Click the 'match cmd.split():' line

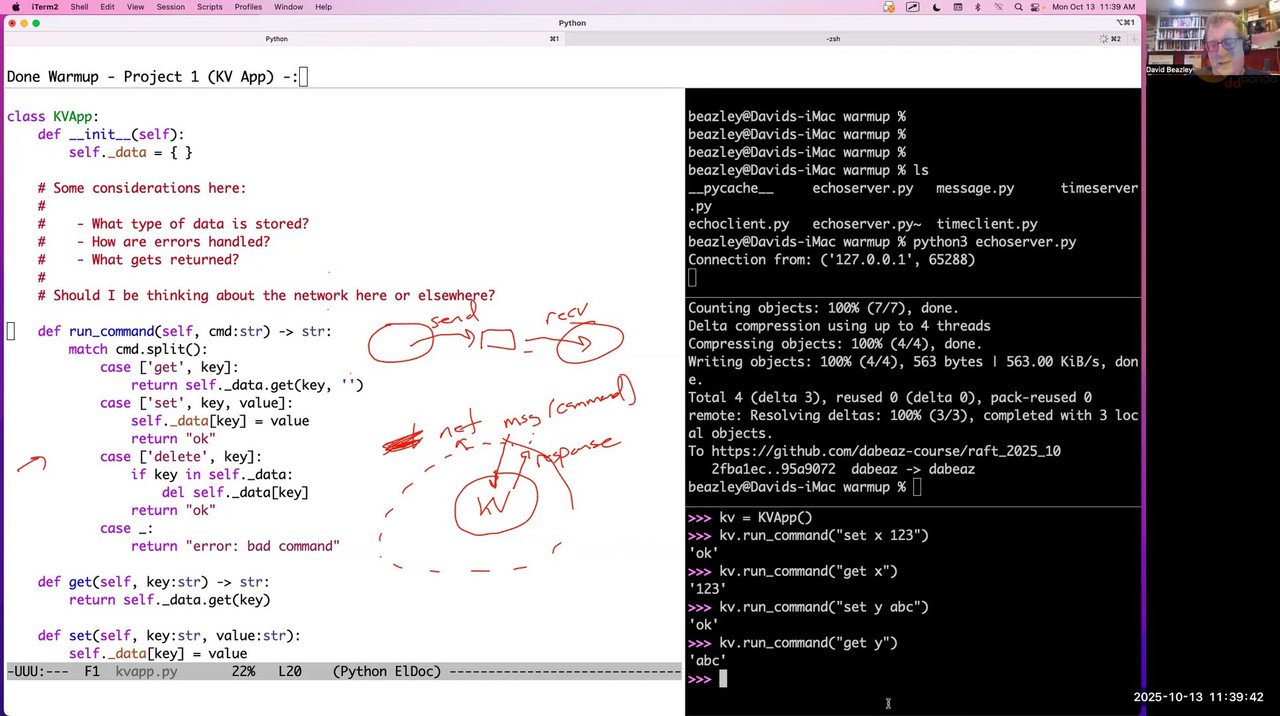pyautogui.click(x=138, y=349)
